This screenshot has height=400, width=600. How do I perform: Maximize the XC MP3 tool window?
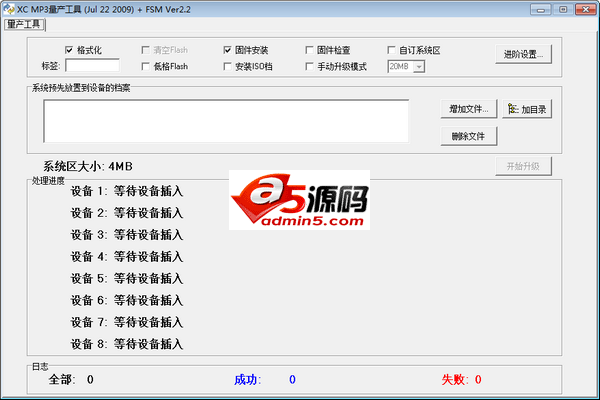pos(563,10)
